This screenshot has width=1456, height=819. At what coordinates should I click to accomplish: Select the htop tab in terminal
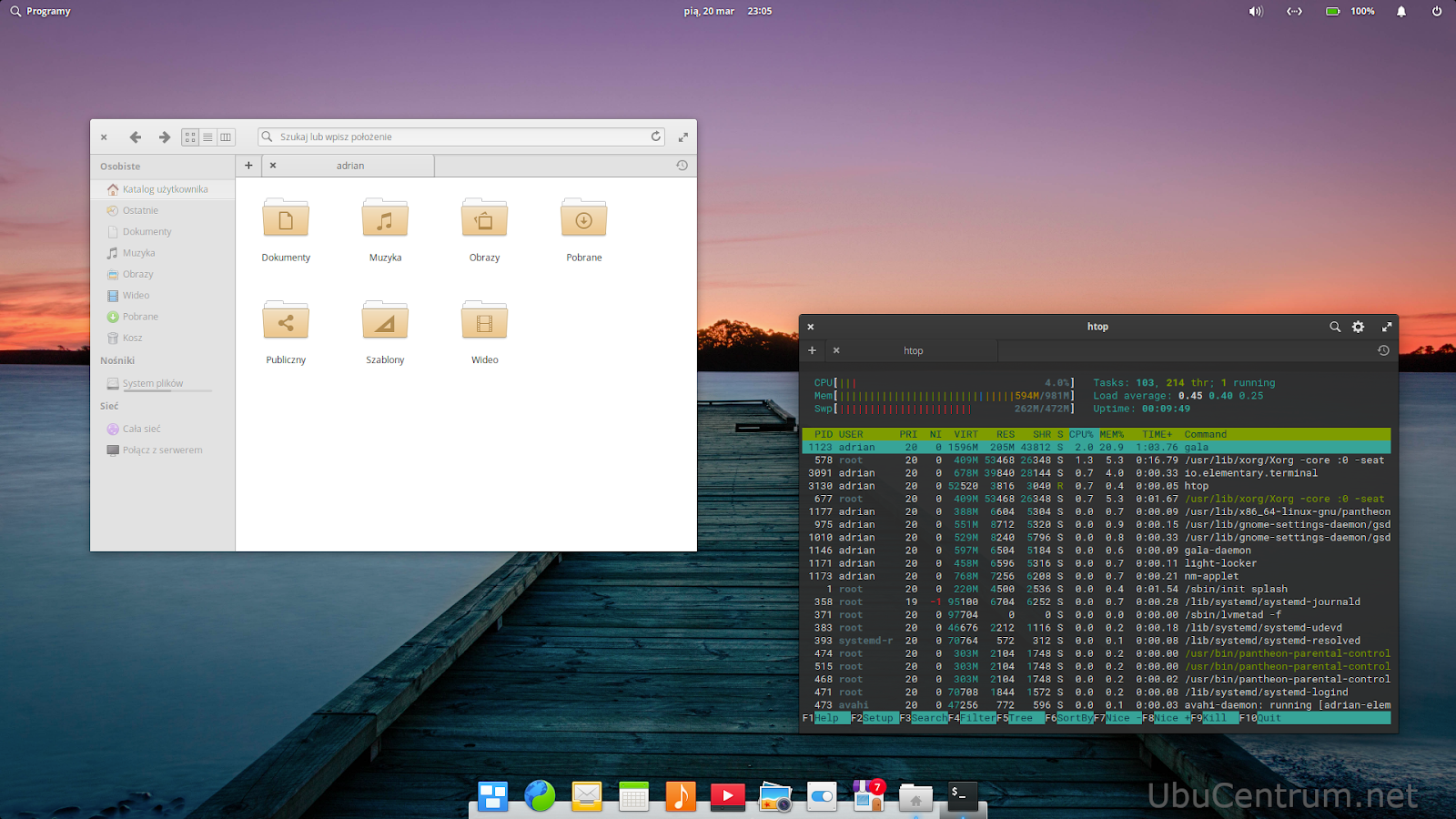point(913,350)
